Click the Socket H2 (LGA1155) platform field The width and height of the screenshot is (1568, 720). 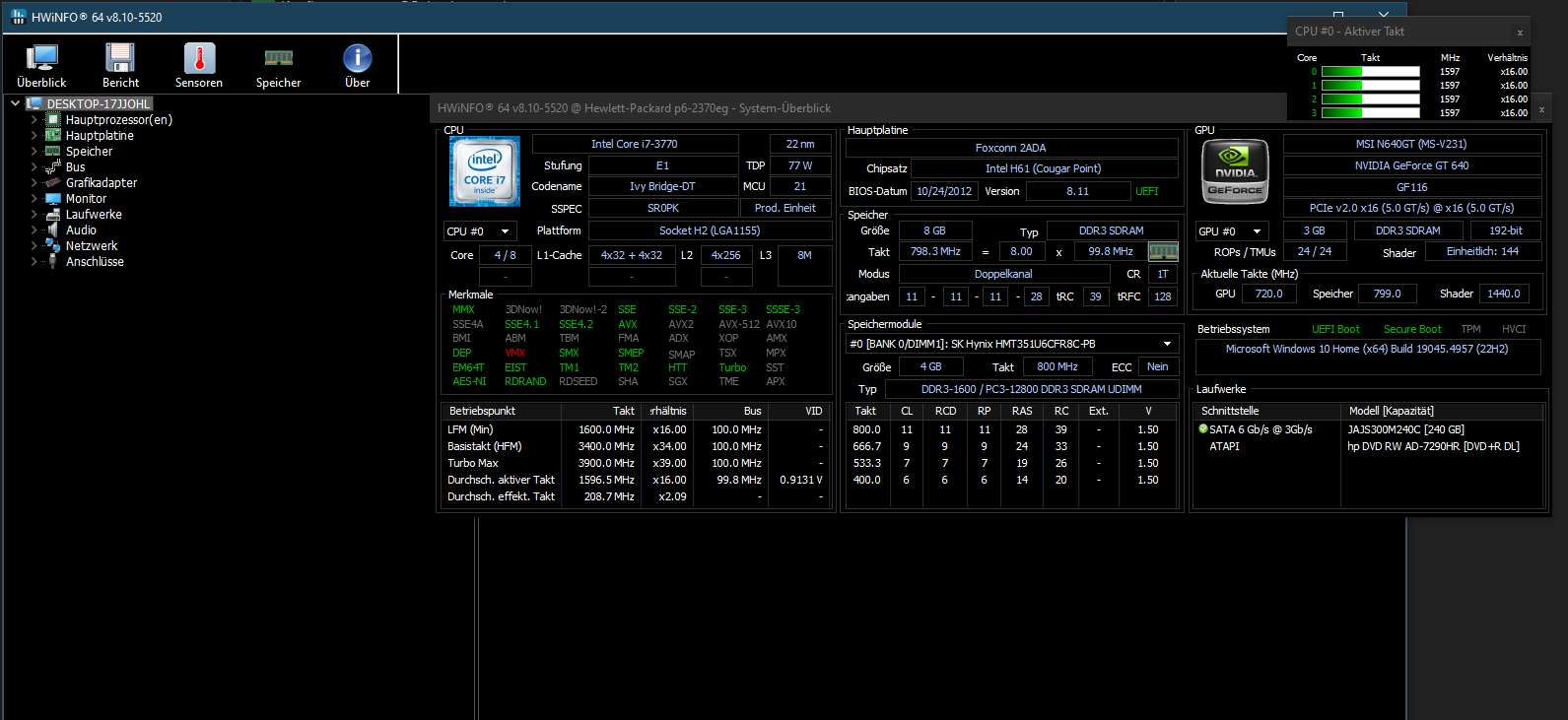710,230
